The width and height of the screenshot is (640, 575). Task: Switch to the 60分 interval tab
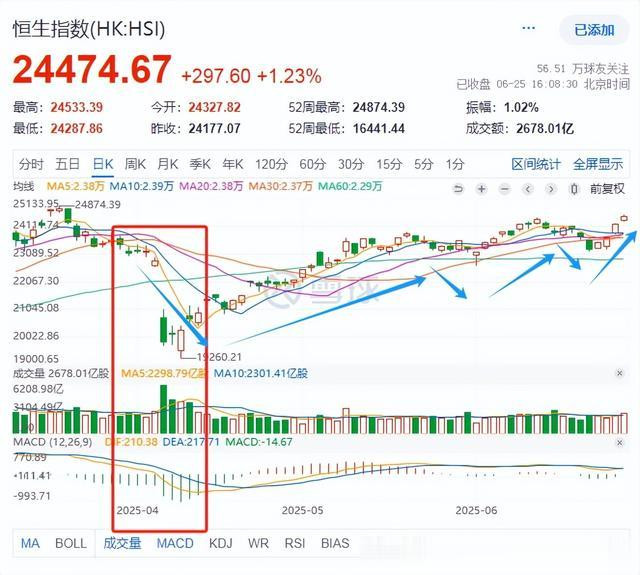(313, 164)
